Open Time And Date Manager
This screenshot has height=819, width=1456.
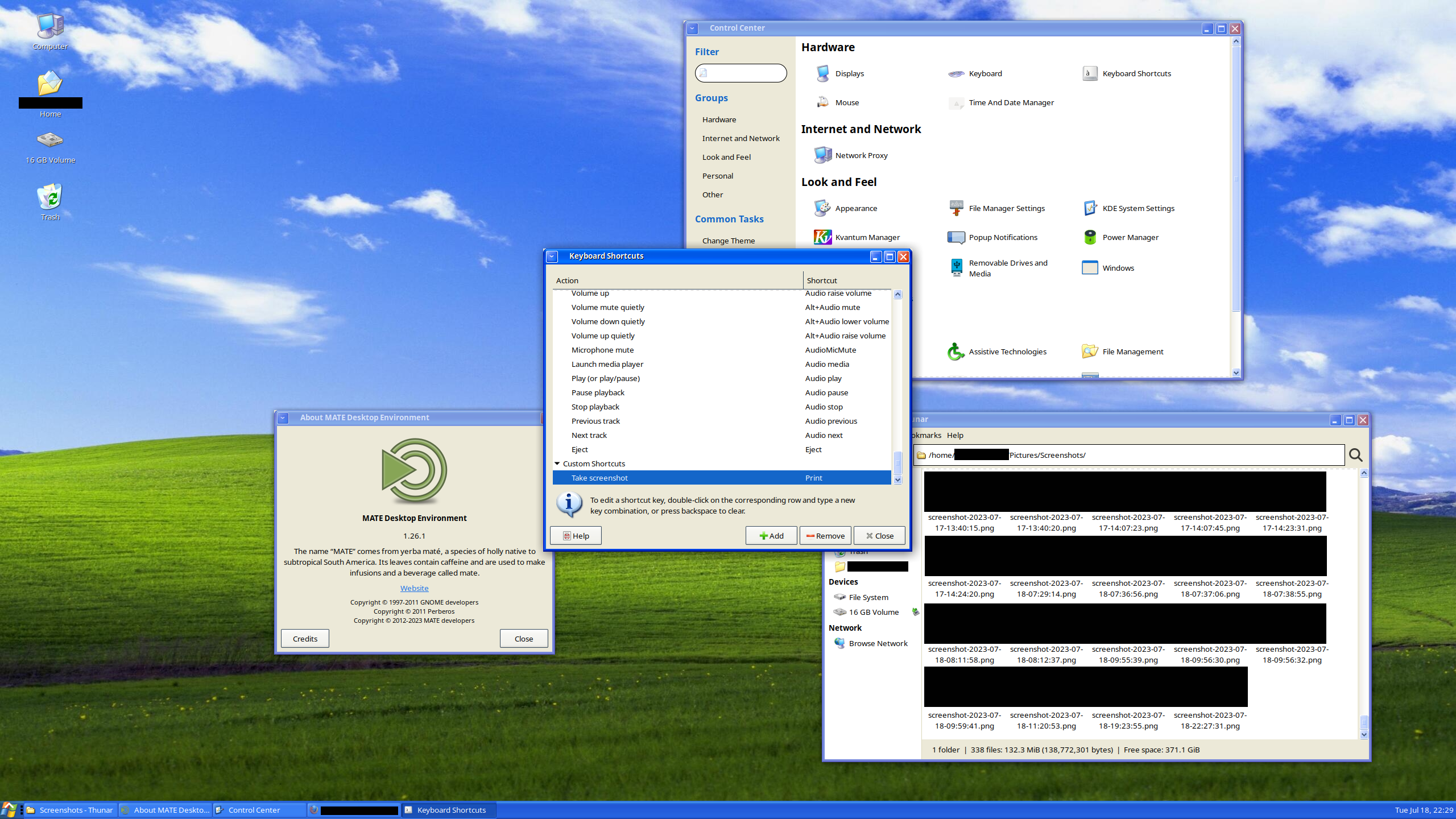coord(1001,102)
